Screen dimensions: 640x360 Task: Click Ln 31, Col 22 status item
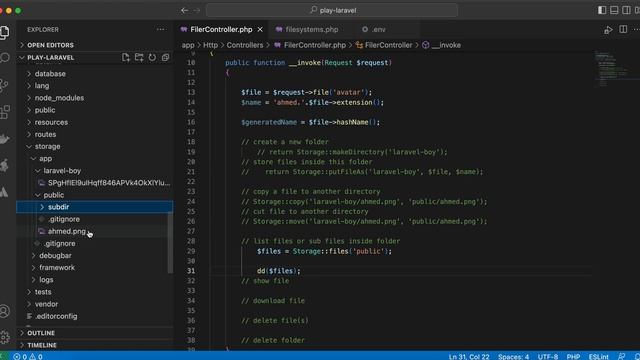pos(469,356)
